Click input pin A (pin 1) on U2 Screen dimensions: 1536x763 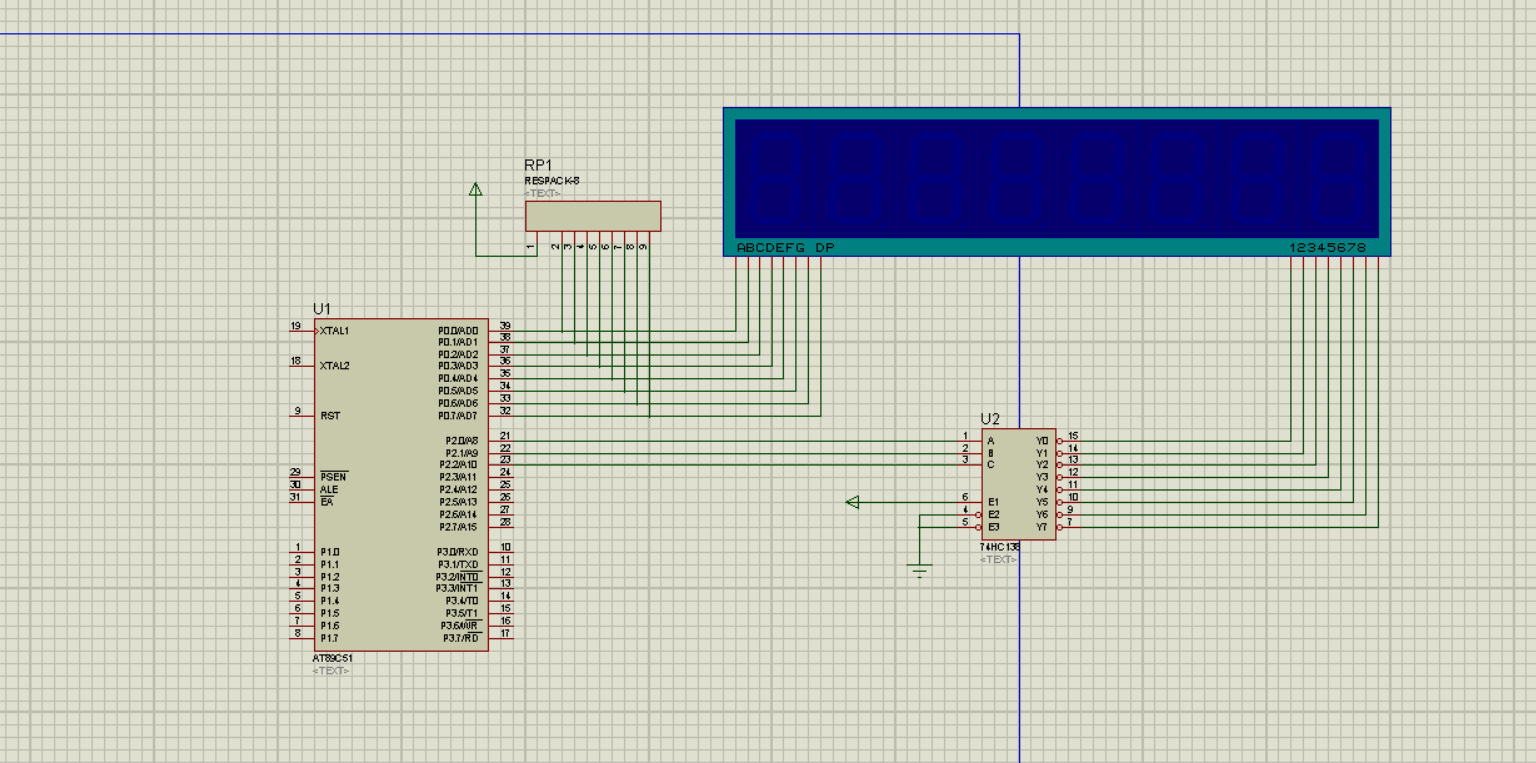pyautogui.click(x=969, y=440)
